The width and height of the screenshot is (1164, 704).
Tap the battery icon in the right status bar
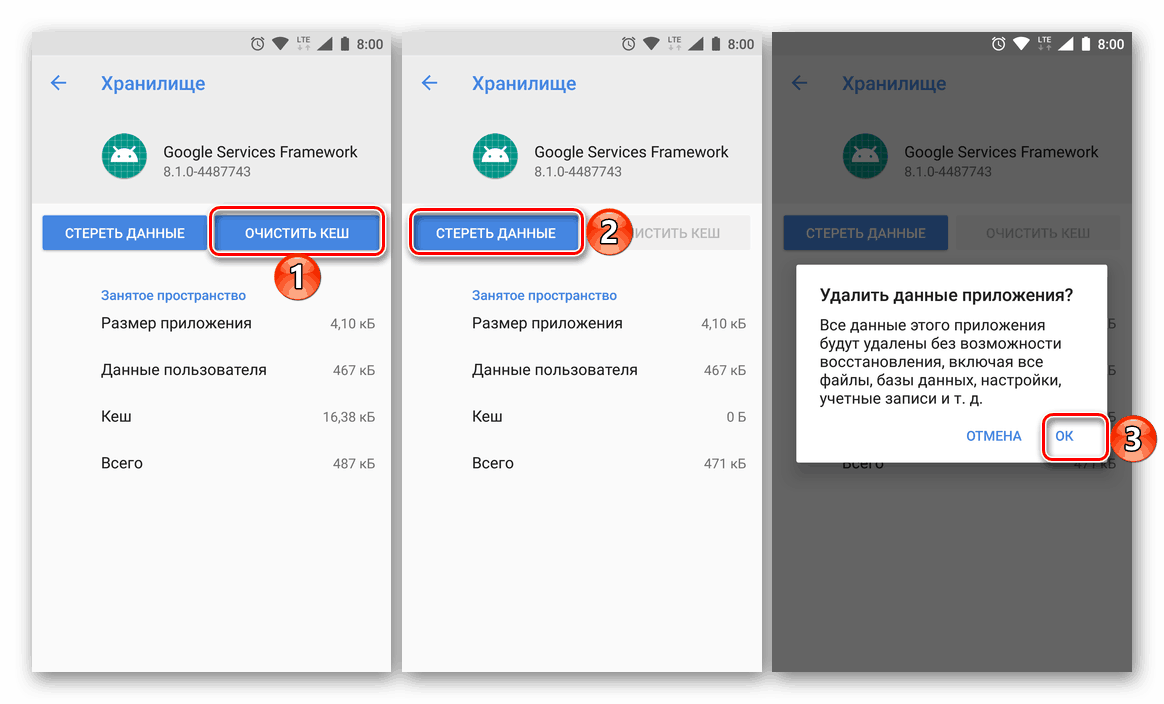click(x=1085, y=44)
